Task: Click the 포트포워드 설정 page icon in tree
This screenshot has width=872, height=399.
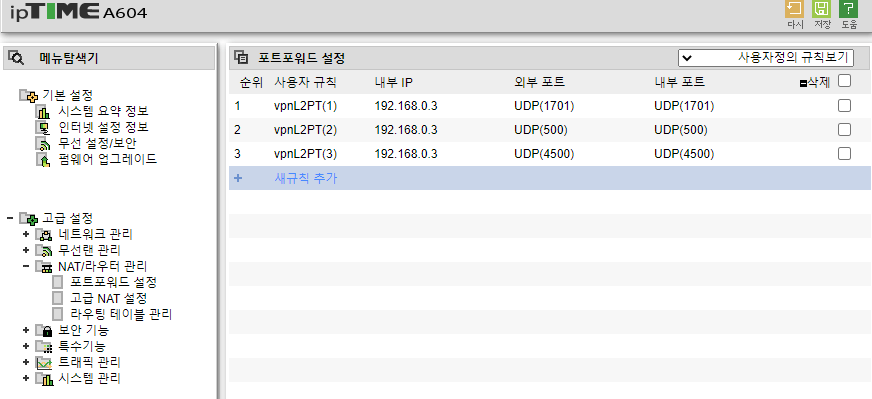Action: tap(58, 283)
